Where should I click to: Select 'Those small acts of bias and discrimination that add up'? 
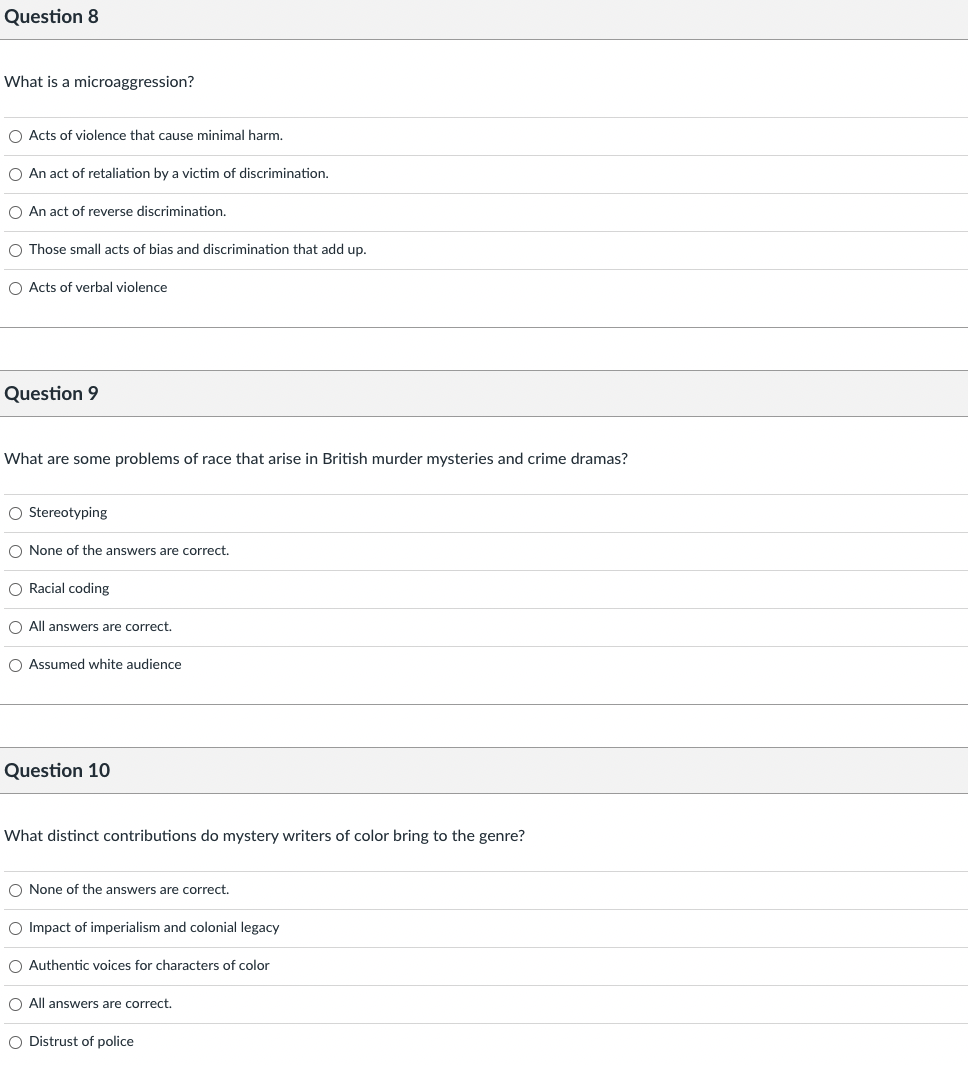pyautogui.click(x=15, y=250)
